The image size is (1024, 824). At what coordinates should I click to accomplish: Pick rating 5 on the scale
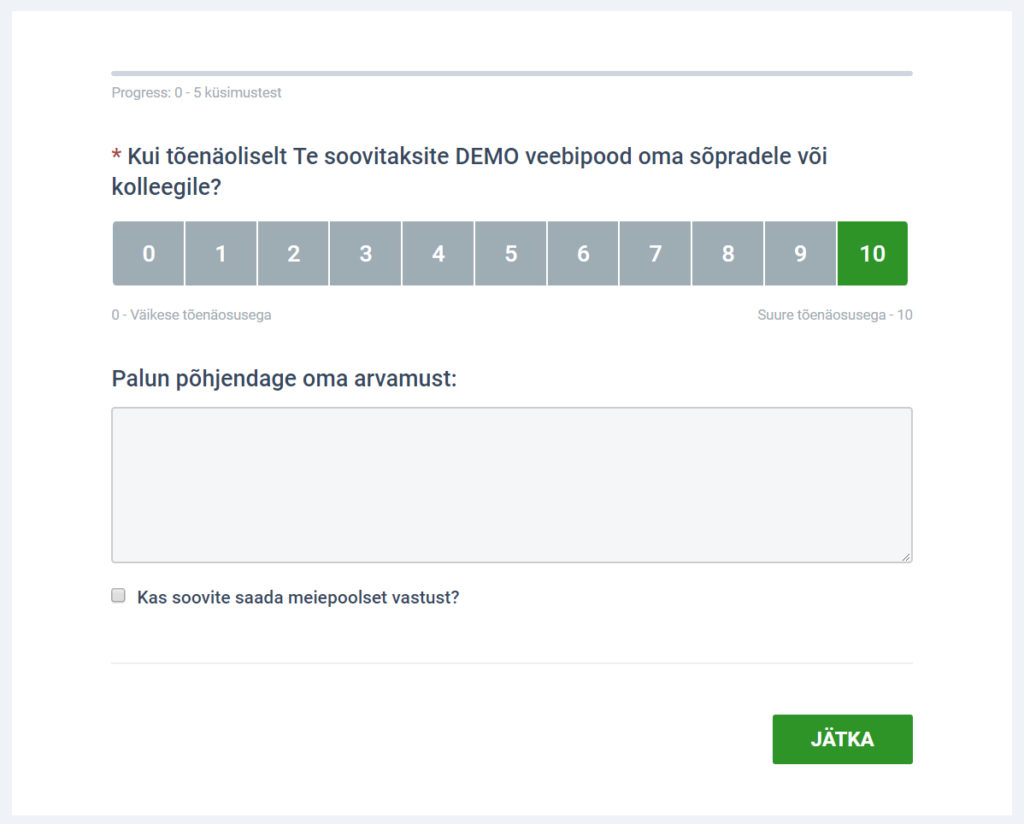511,253
